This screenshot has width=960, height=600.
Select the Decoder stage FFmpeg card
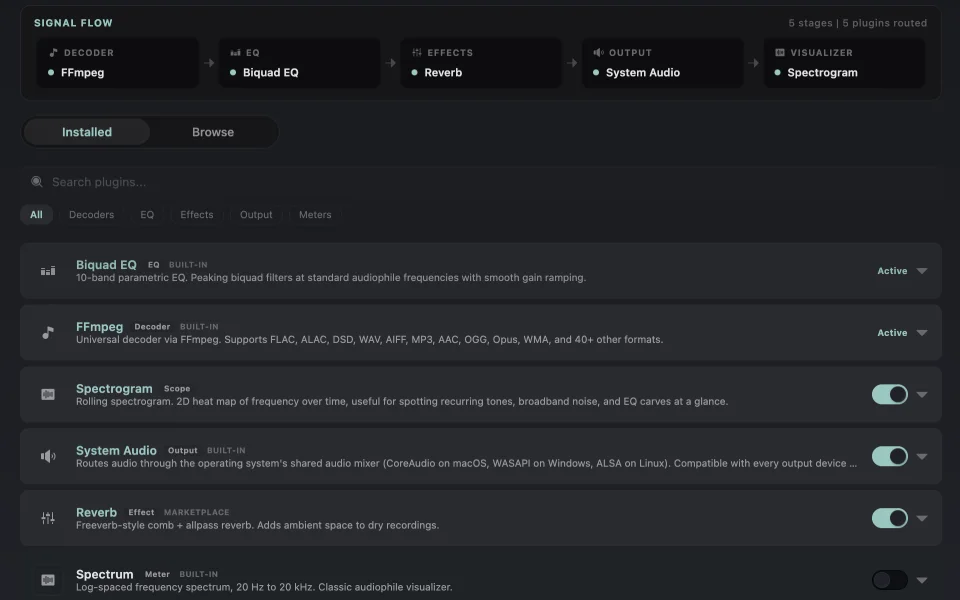click(x=118, y=63)
